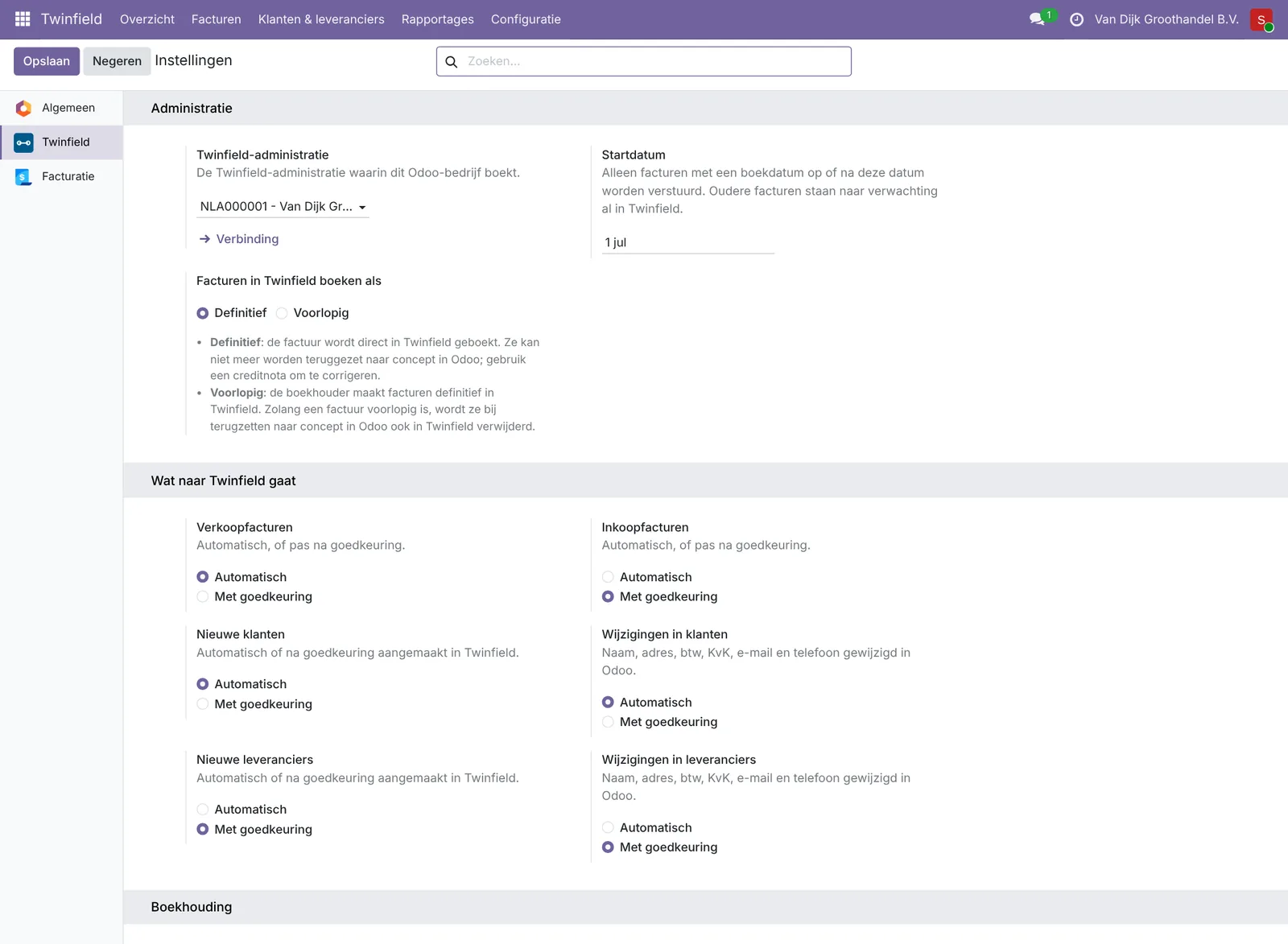Set Nieuwe leveranciers to Automatisch

point(203,810)
